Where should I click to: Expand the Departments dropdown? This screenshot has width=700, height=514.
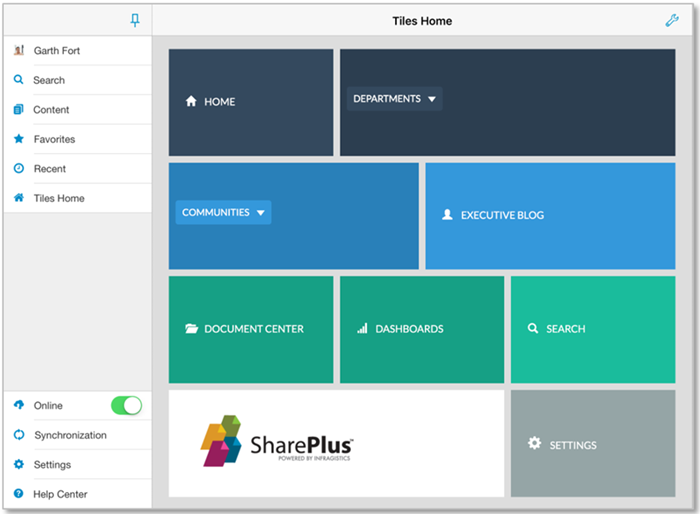coord(395,99)
